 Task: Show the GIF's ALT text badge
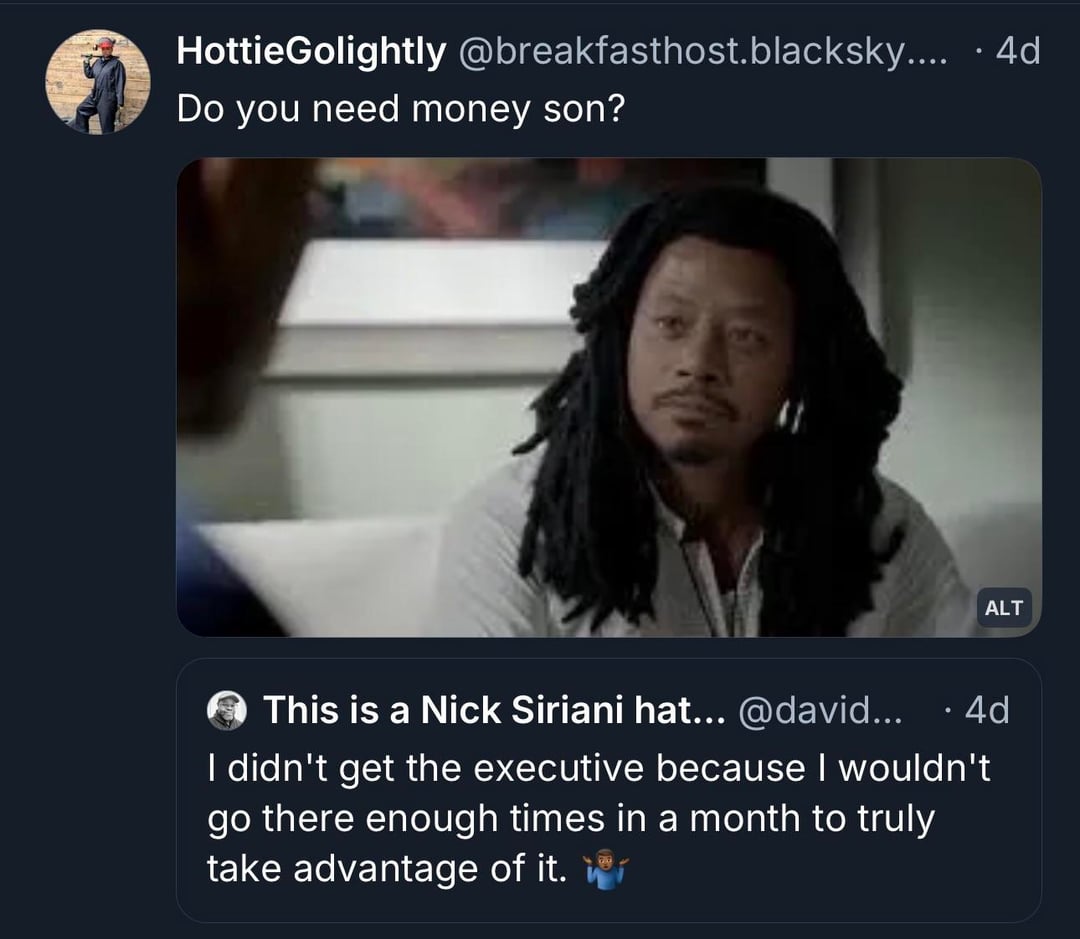(x=1003, y=607)
